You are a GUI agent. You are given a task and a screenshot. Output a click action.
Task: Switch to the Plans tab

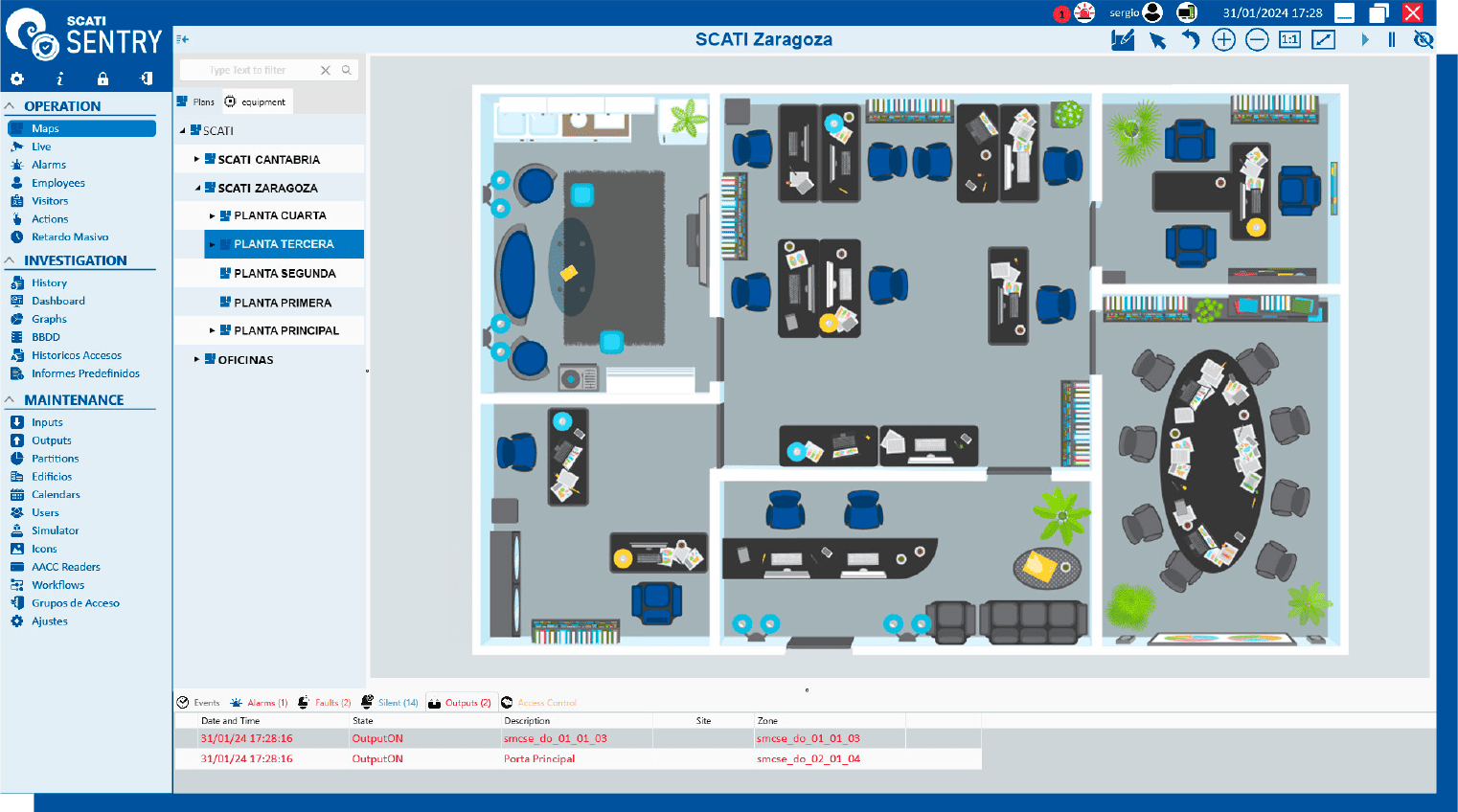tap(196, 101)
